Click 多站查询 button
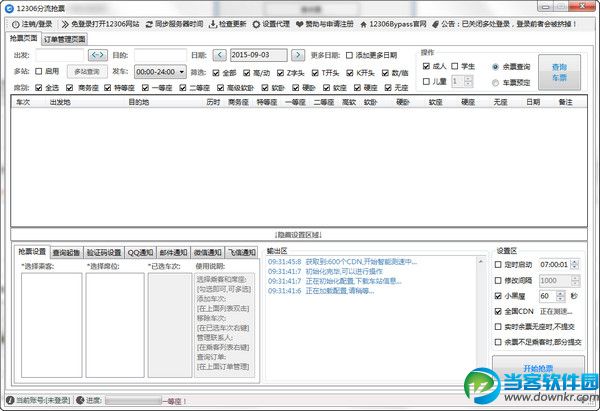600x411 pixels. tap(87, 72)
